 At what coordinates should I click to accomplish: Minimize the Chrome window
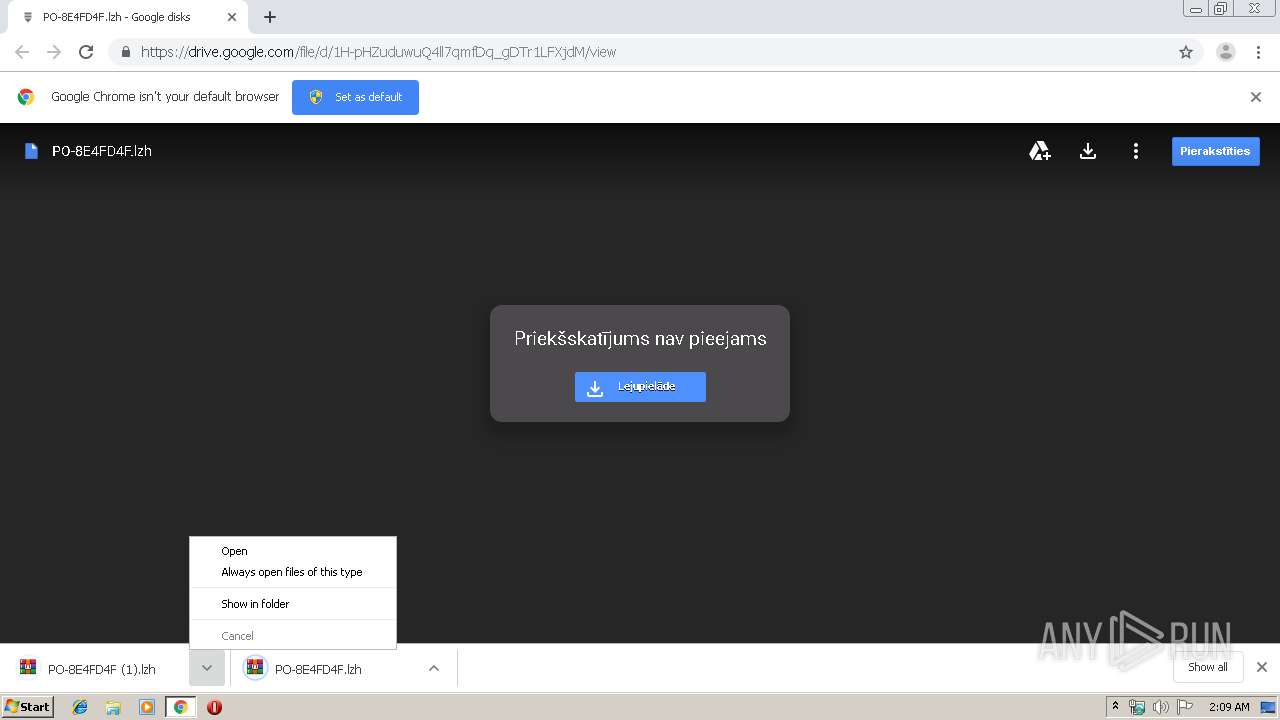click(x=1196, y=9)
